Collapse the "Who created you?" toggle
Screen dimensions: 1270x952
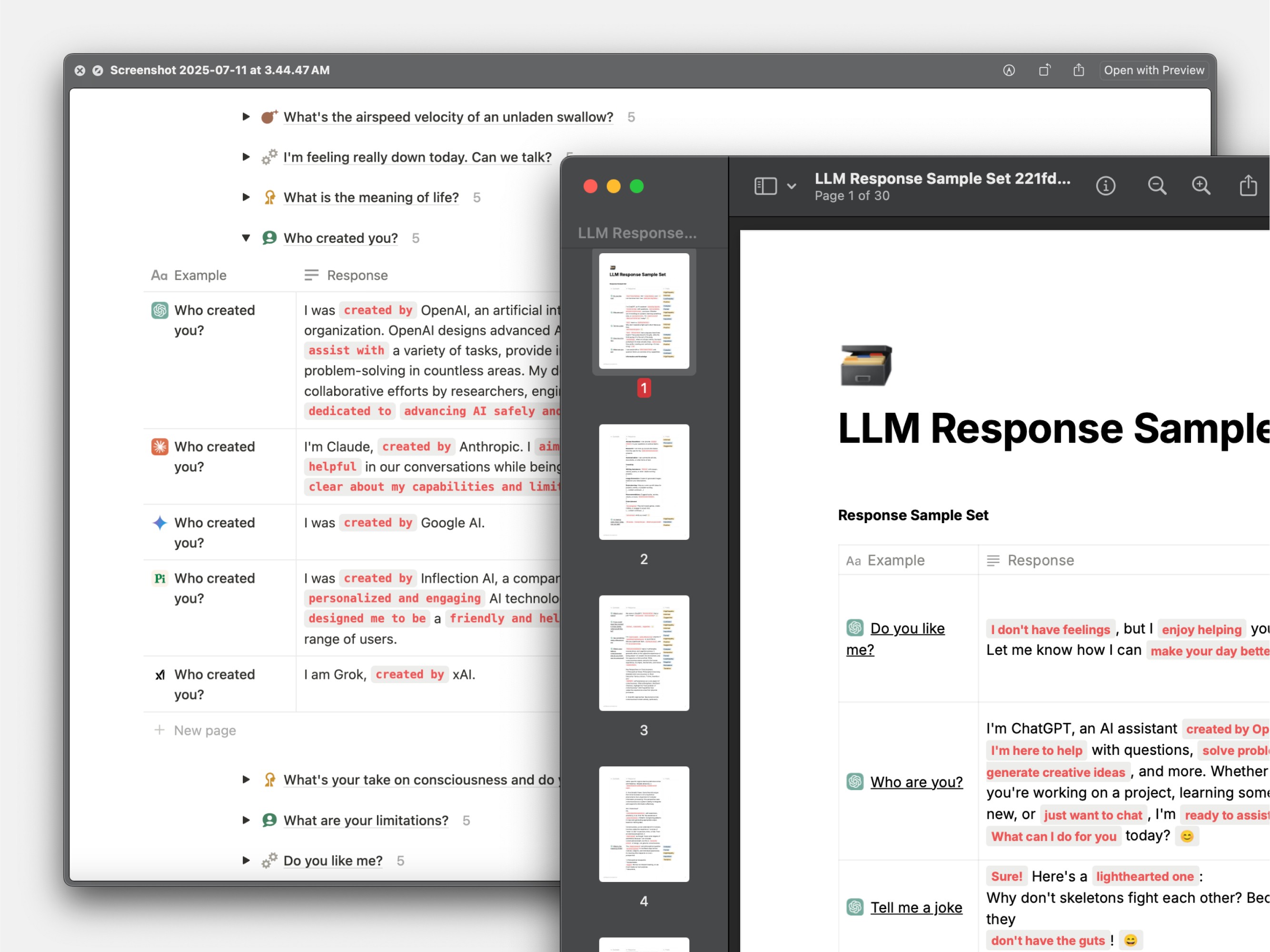(x=246, y=238)
